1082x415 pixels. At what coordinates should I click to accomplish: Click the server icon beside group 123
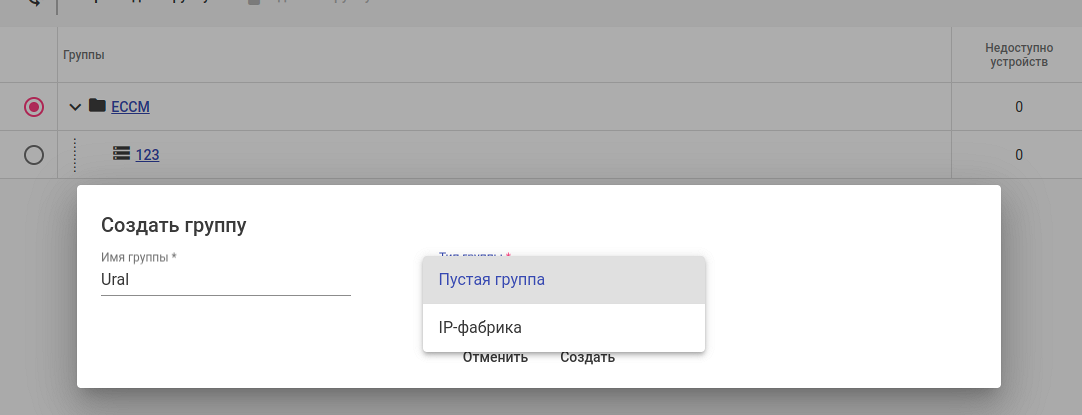coord(122,154)
